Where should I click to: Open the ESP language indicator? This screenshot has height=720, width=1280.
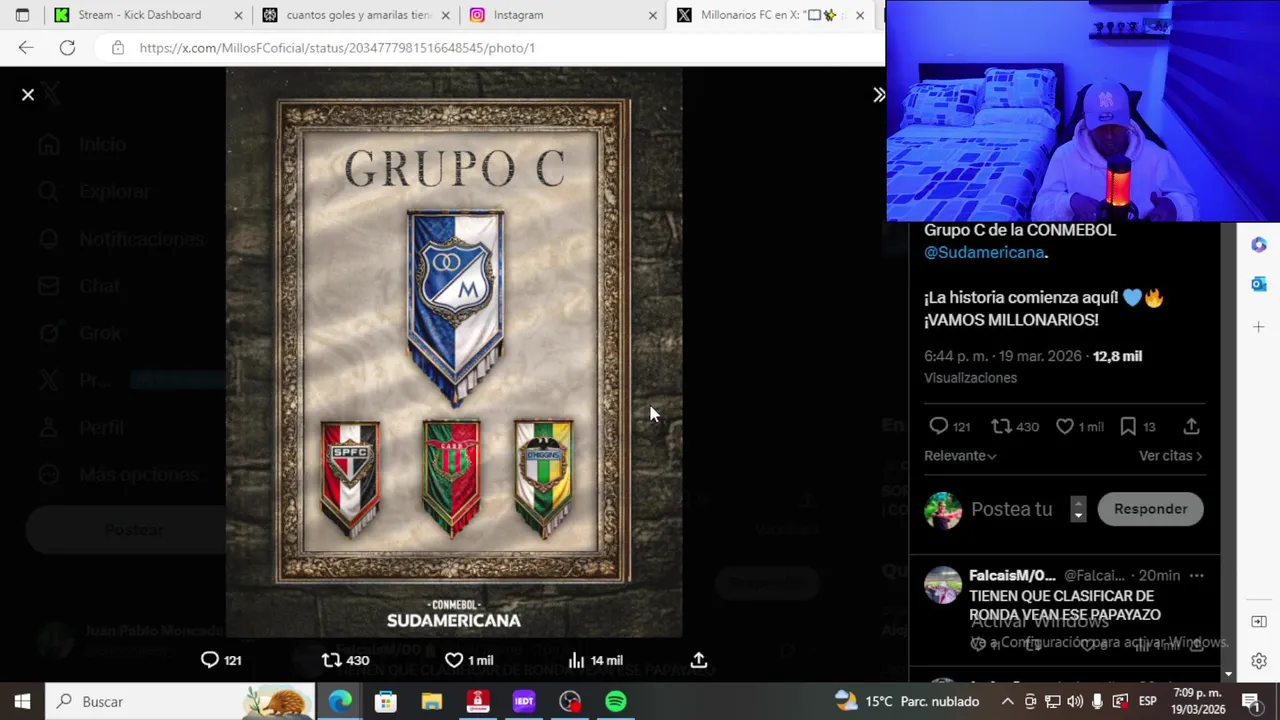point(1147,701)
